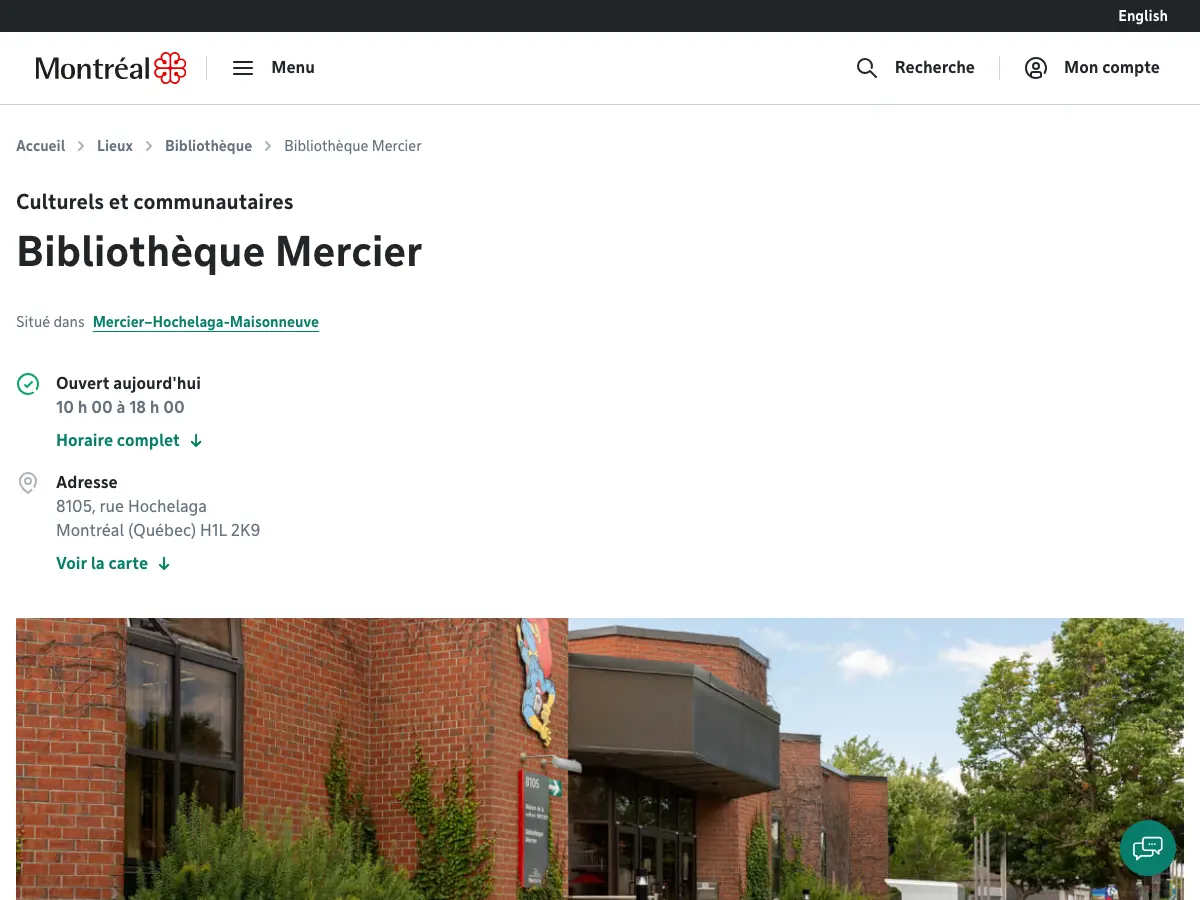Image resolution: width=1200 pixels, height=900 pixels.
Task: Open the Montréal logo homepage
Action: point(111,68)
